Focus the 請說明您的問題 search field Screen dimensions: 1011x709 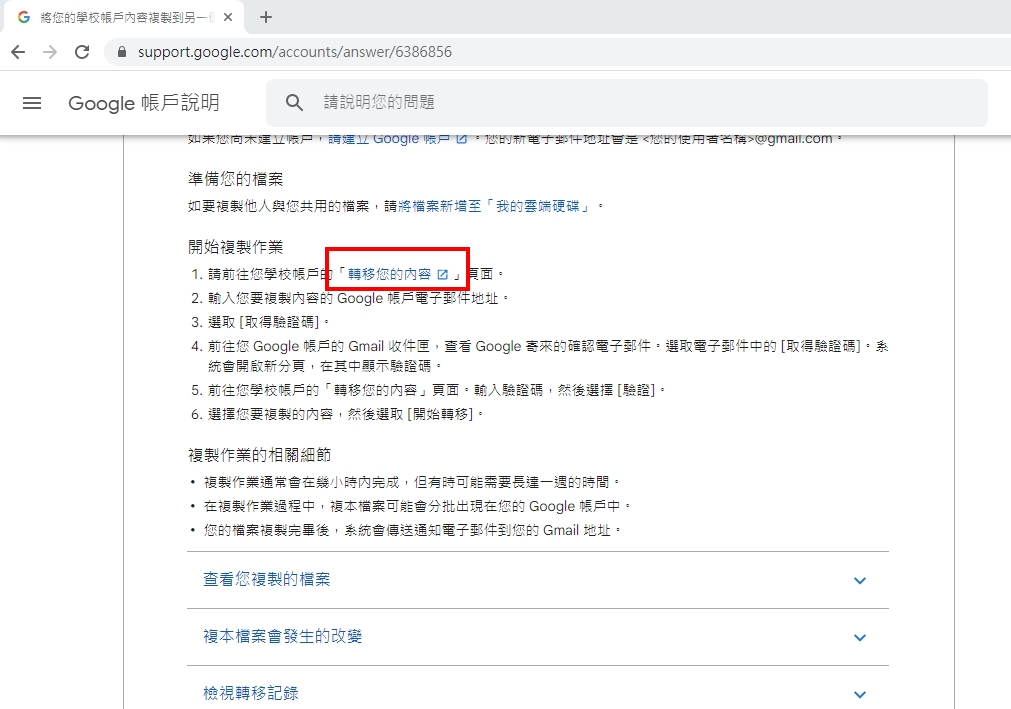[x=627, y=102]
